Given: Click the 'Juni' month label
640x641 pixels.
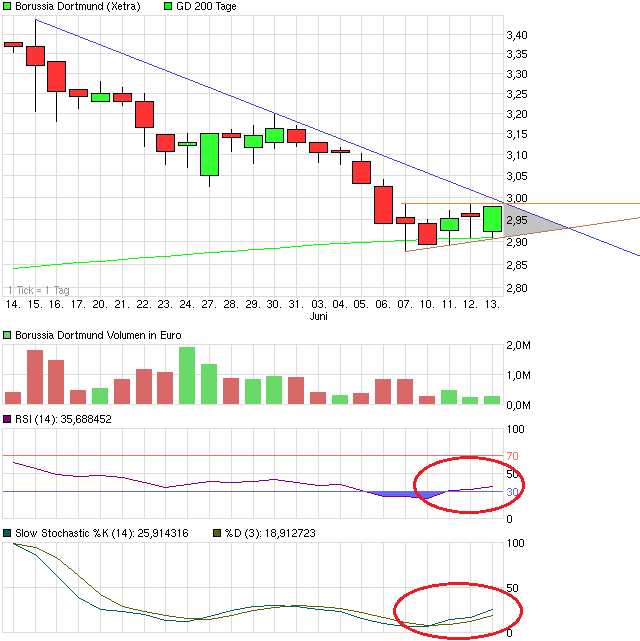Looking at the screenshot, I should (318, 316).
